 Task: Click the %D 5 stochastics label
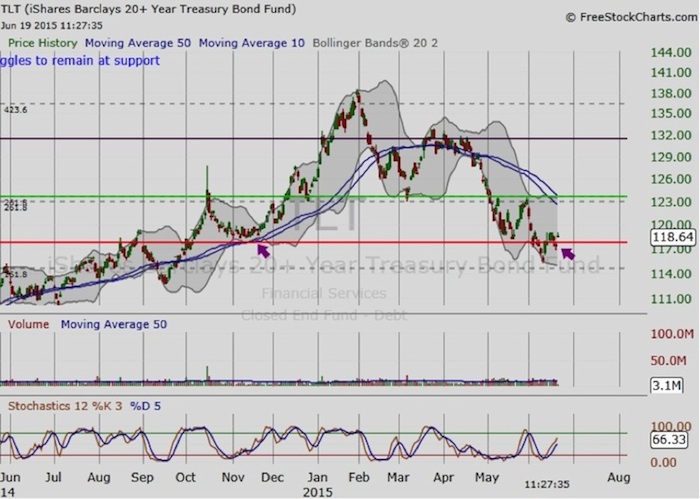(x=146, y=406)
